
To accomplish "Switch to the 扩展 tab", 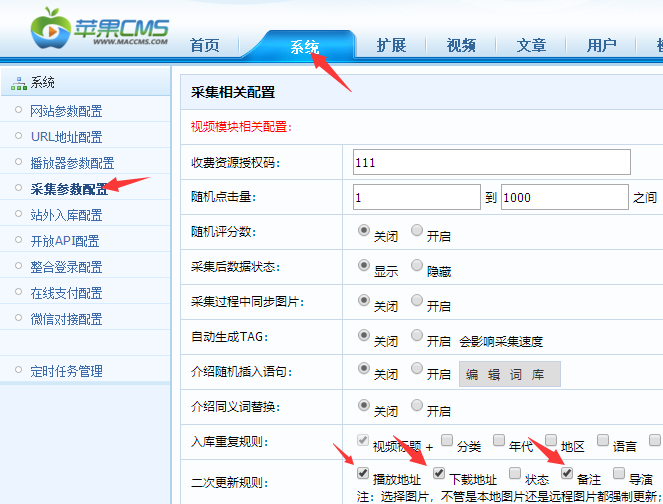I will [x=391, y=45].
